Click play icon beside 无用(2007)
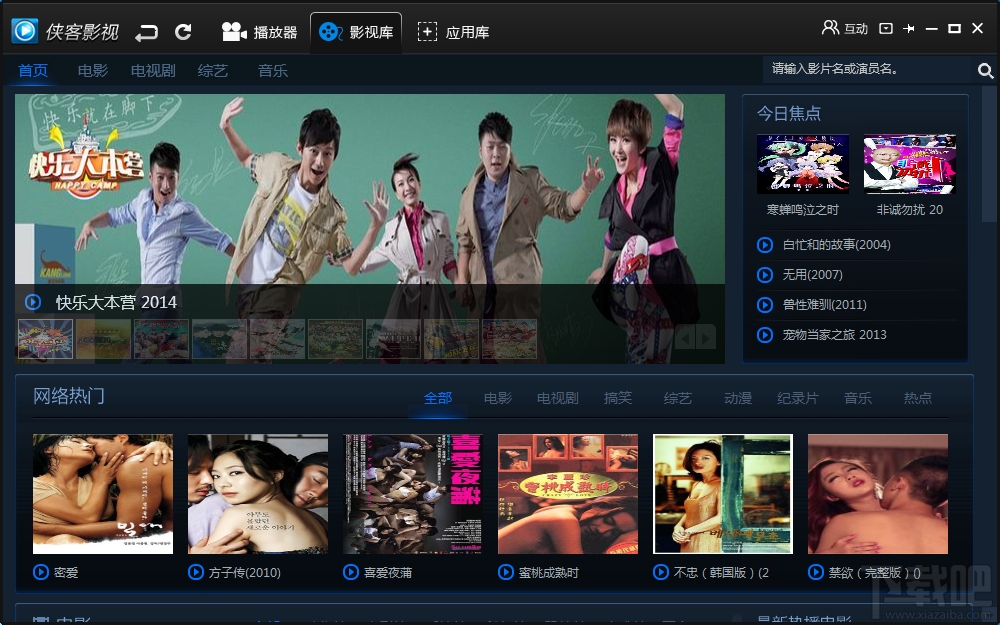Screen dimensions: 1000x625 765,275
